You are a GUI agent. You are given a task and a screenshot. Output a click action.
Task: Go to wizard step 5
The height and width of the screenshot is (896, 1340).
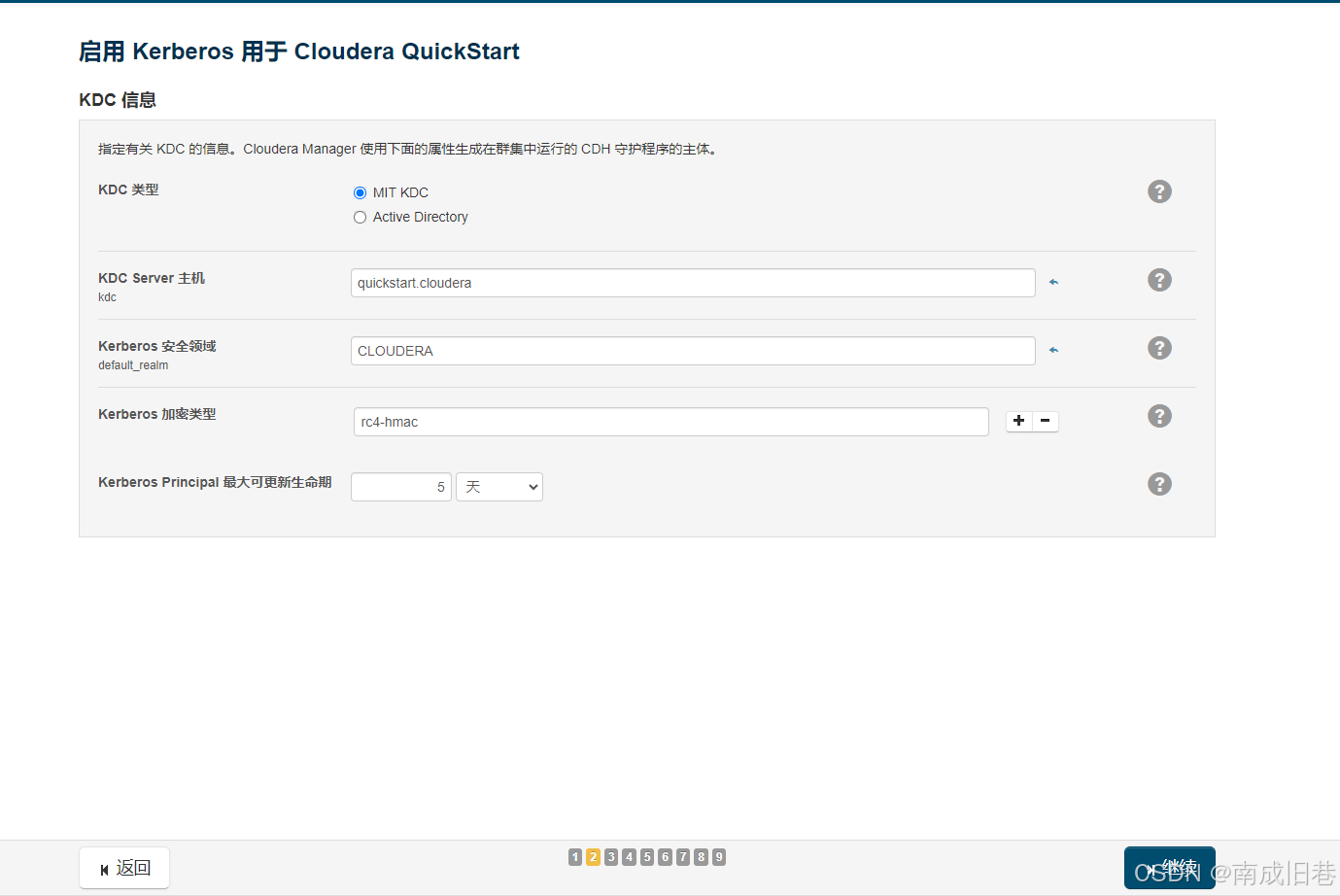pos(647,857)
